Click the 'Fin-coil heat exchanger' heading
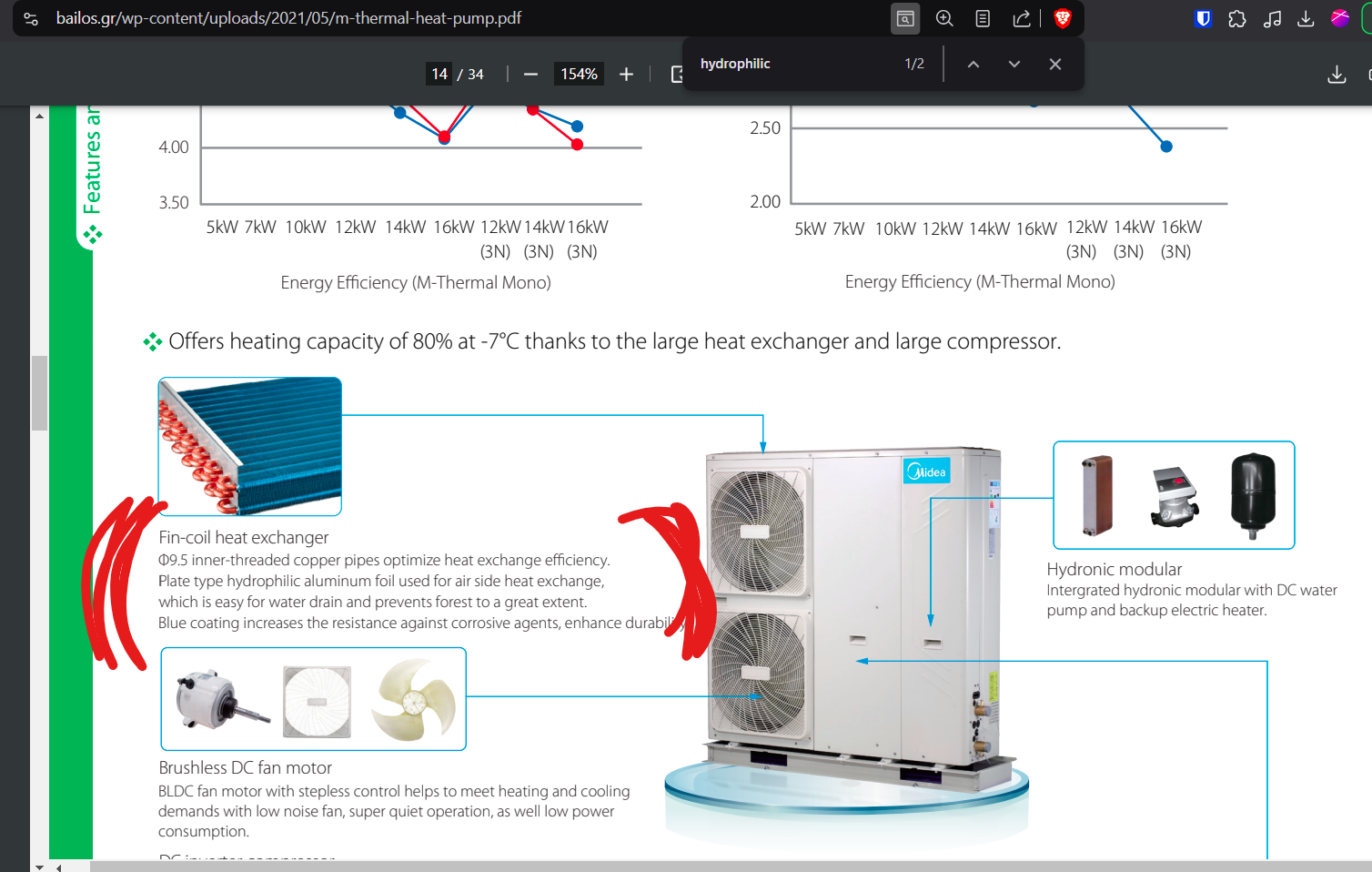 click(244, 538)
